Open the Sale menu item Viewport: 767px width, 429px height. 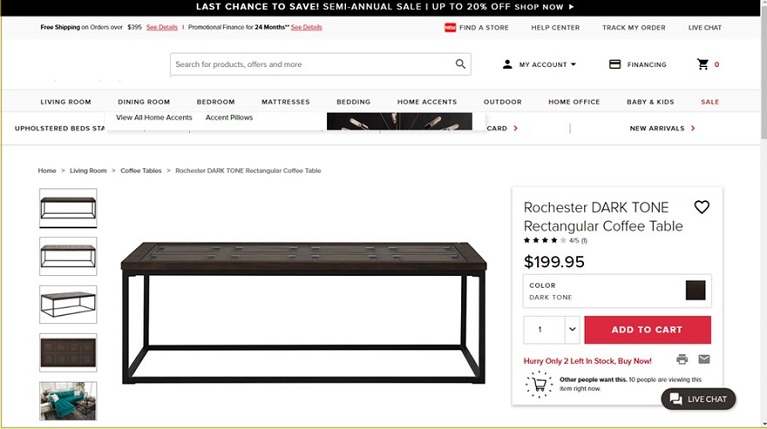[x=710, y=102]
